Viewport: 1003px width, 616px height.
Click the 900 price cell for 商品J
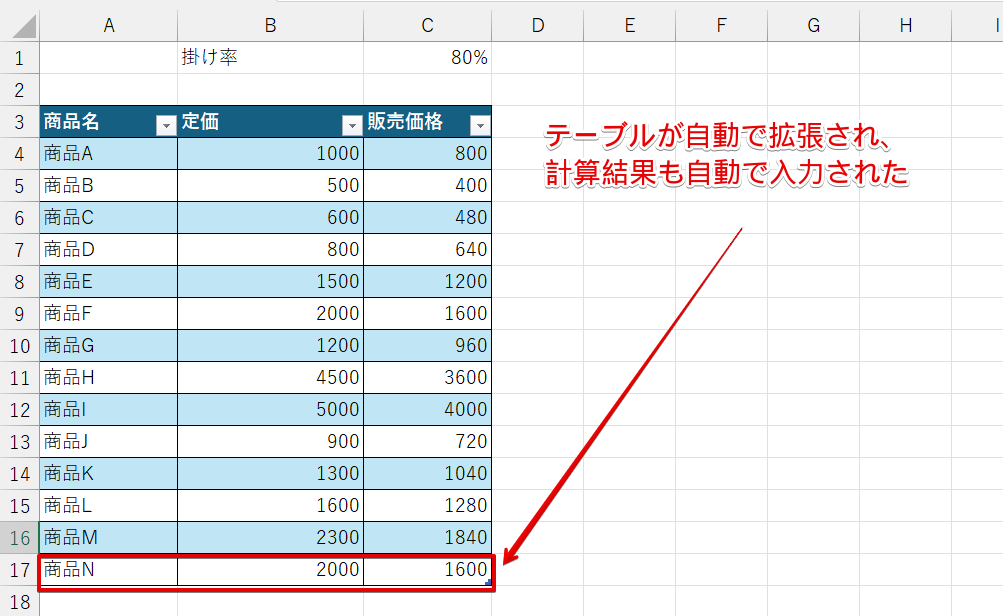pyautogui.click(x=271, y=441)
